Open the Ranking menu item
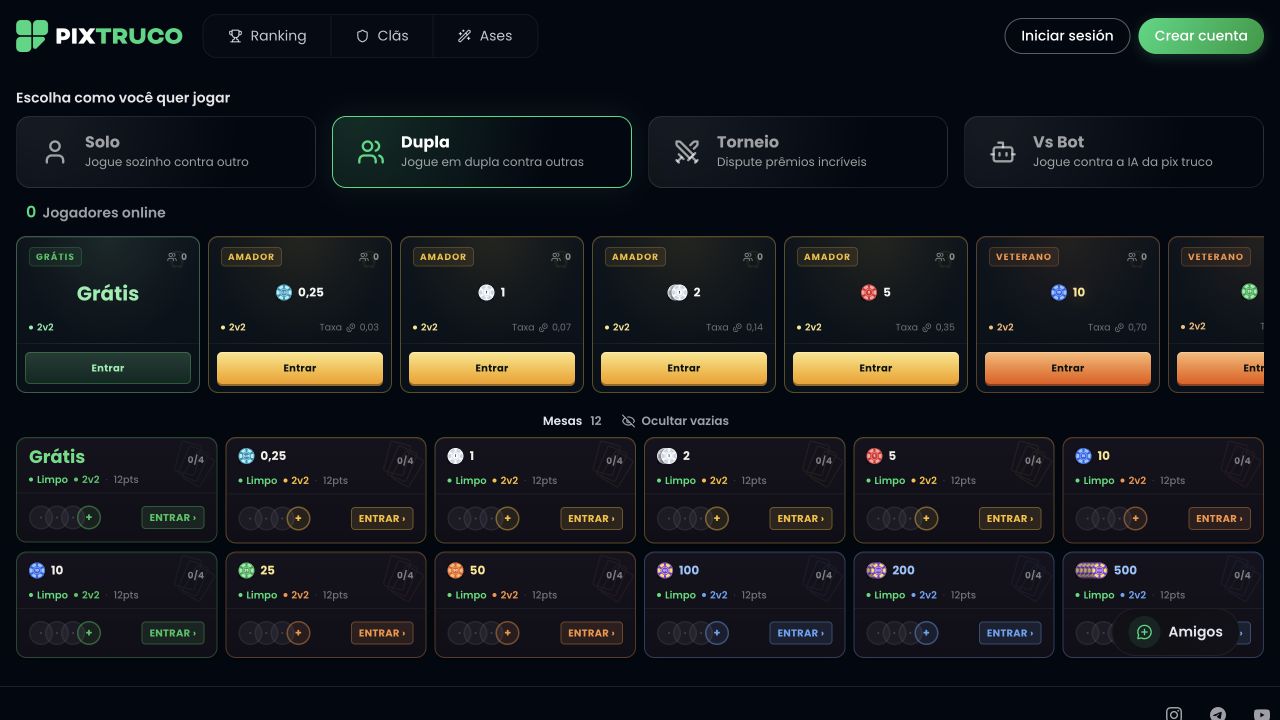Image resolution: width=1280 pixels, height=720 pixels. pos(267,36)
